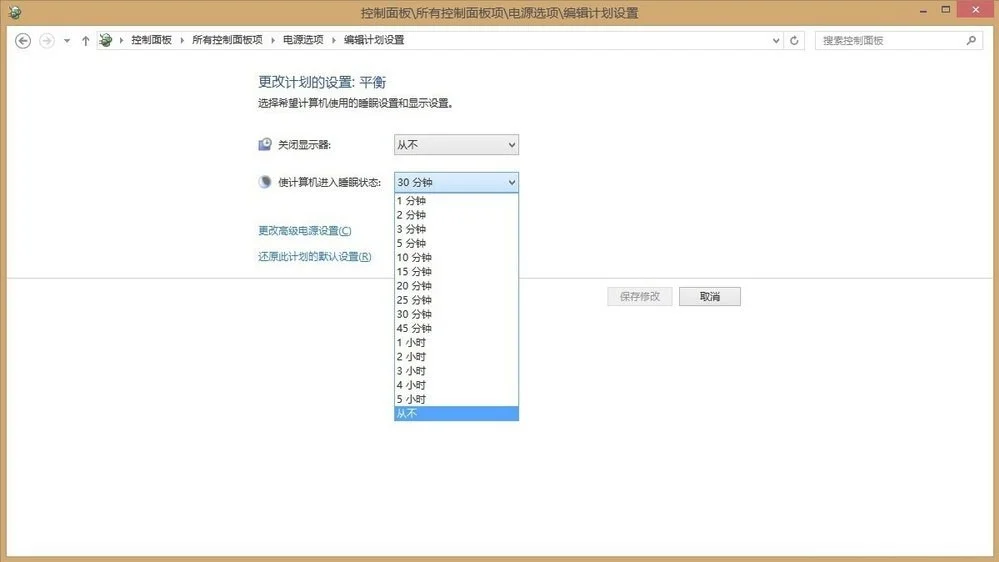Viewport: 999px width, 562px height.
Task: Click 还原此计划的默认设置 link
Action: [x=315, y=257]
